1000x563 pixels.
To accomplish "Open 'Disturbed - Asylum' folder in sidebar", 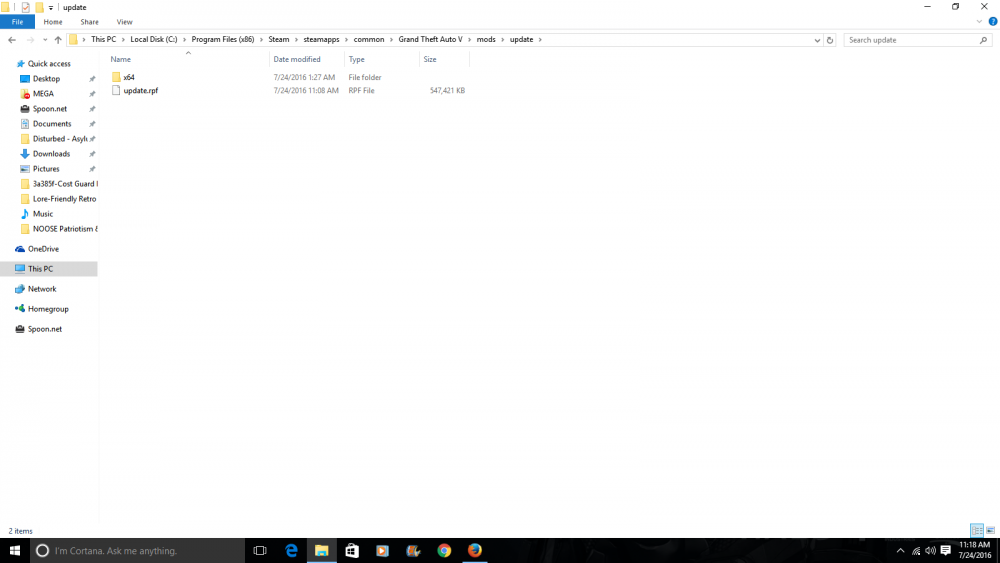I will tap(60, 139).
